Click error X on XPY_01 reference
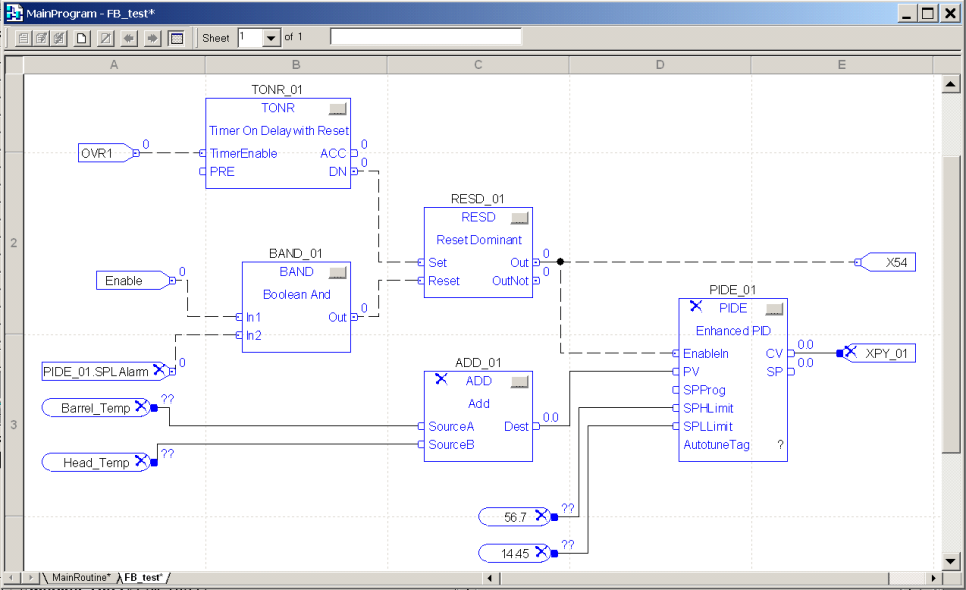This screenshot has width=966, height=590. (851, 352)
